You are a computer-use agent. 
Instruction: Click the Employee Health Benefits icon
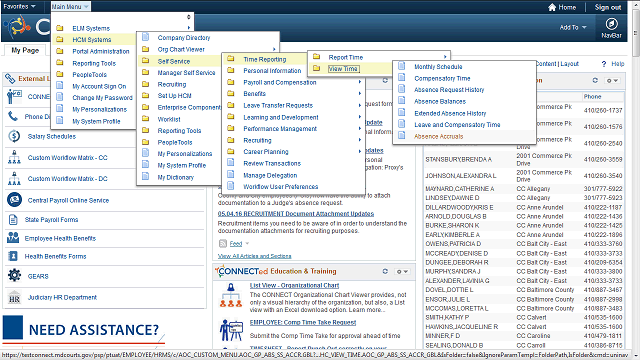click(x=13, y=238)
